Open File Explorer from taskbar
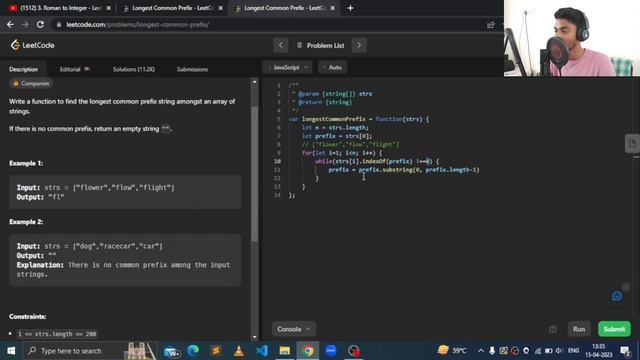The height and width of the screenshot is (360, 640). 284,351
